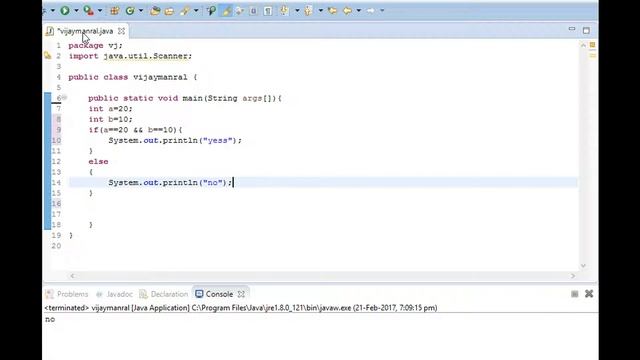
Task: Run the program with the green Run button
Action: (64, 11)
